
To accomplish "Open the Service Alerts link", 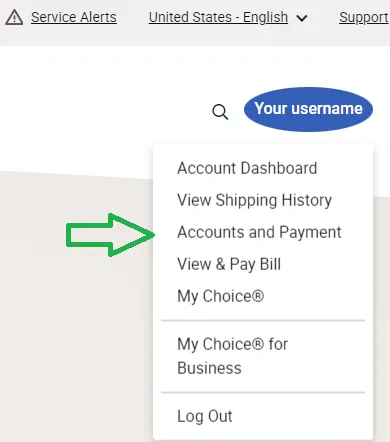I will [74, 17].
